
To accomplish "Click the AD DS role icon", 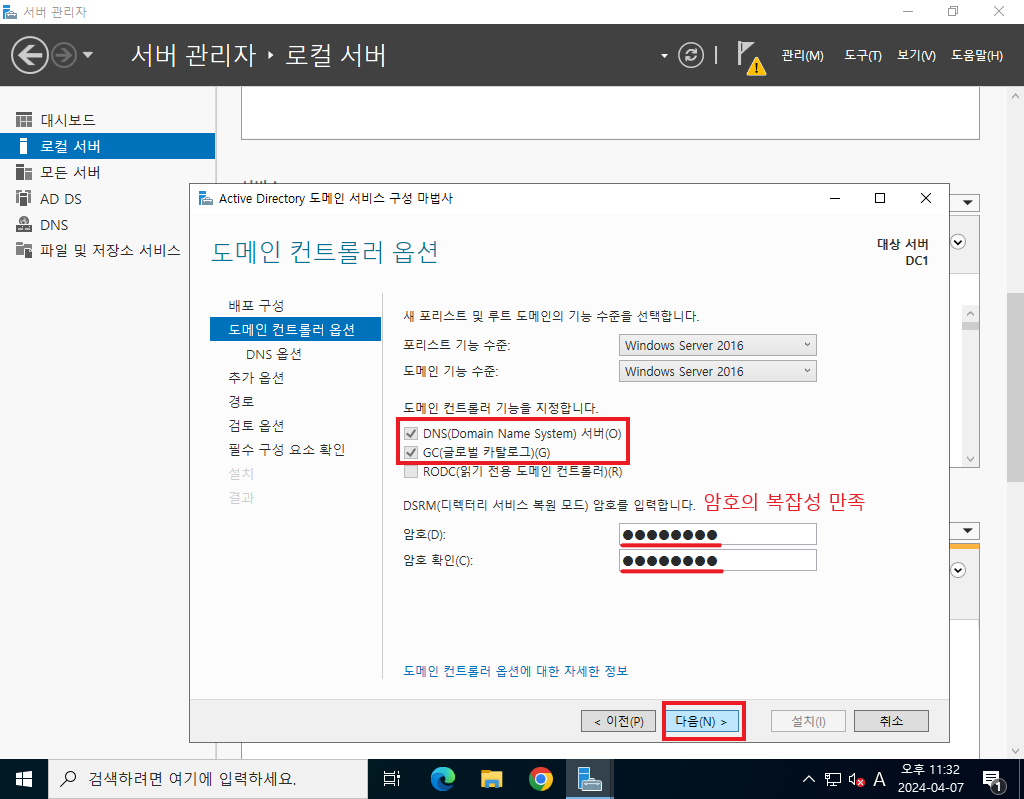I will [24, 198].
